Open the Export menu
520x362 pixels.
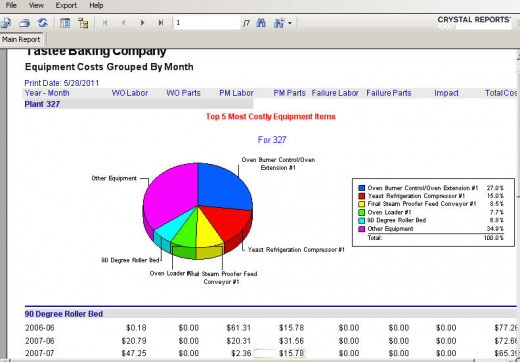coord(66,5)
